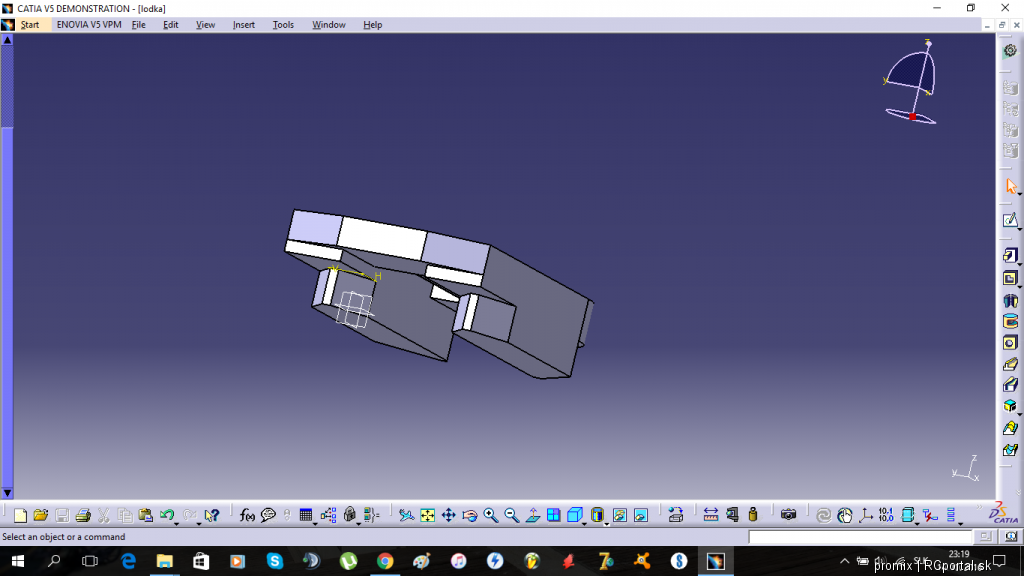
Task: Click the scroll-down arrow on the left scrollbar
Action: [7, 493]
